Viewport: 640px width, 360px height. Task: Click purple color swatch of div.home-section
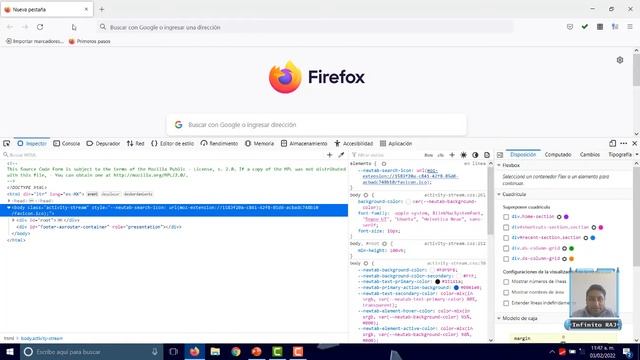[x=566, y=217]
